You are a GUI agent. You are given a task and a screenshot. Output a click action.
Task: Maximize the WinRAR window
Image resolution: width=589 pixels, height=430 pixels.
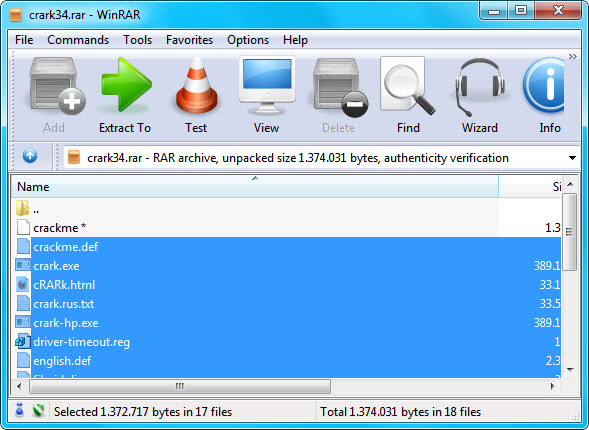(521, 11)
